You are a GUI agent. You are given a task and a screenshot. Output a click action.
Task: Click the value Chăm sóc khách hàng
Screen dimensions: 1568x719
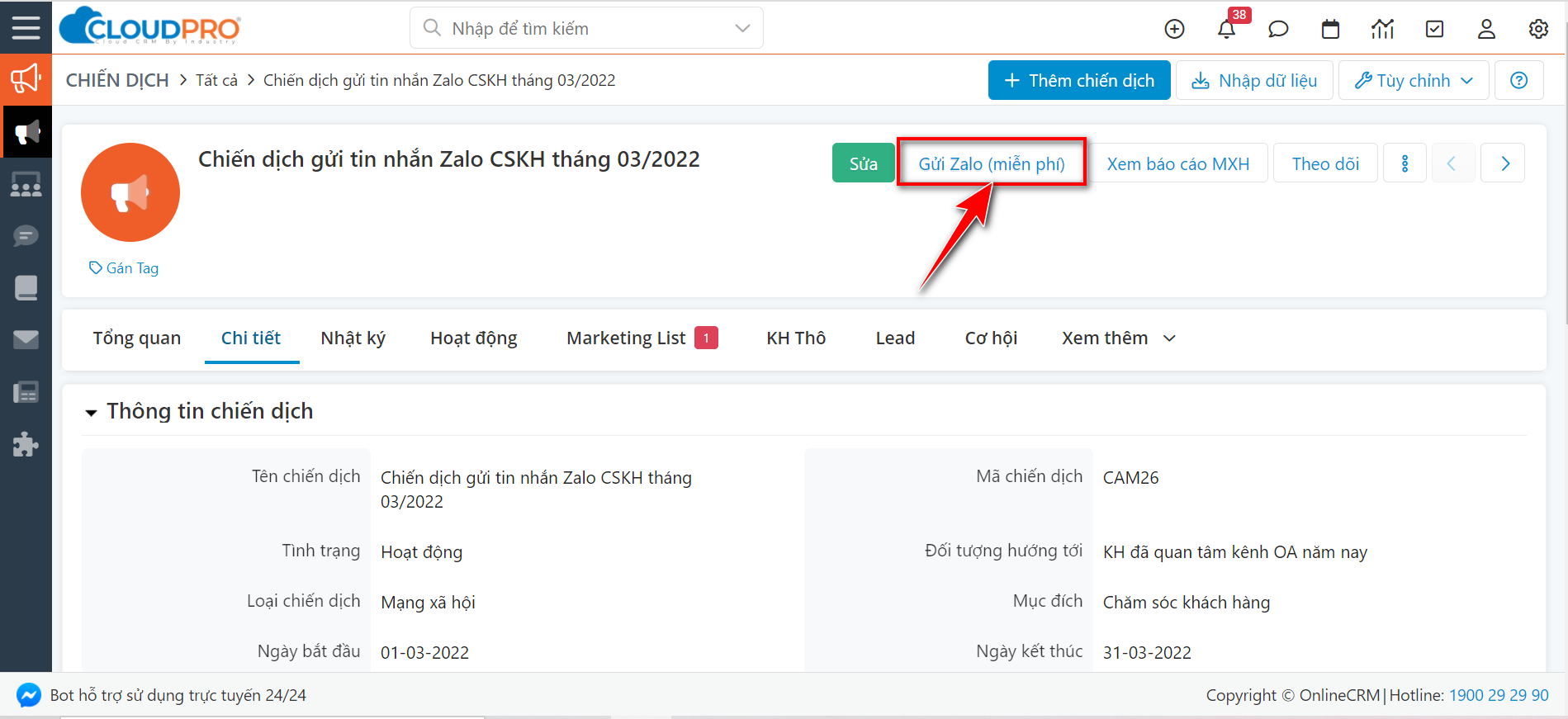point(1187,603)
